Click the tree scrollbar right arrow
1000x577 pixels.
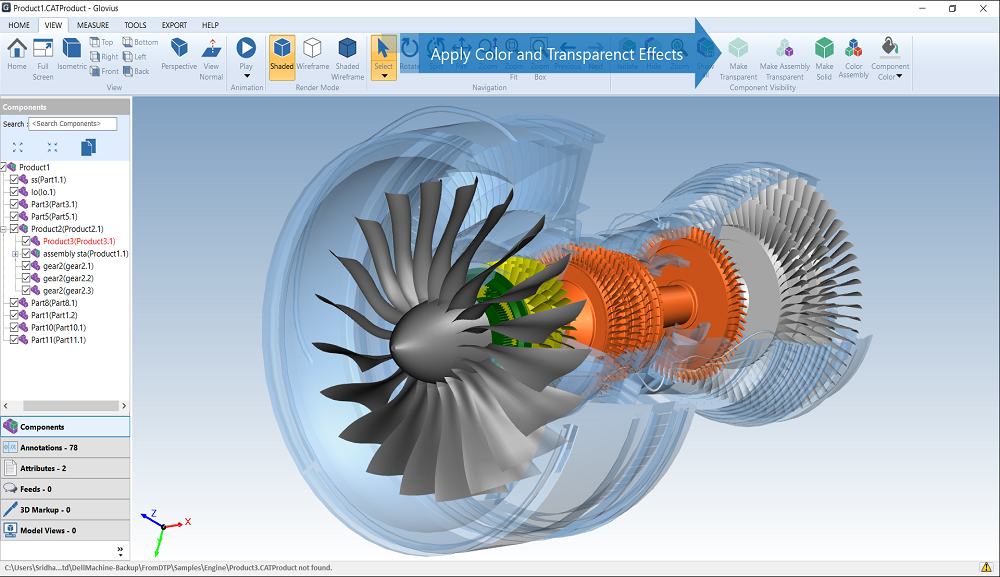(124, 405)
